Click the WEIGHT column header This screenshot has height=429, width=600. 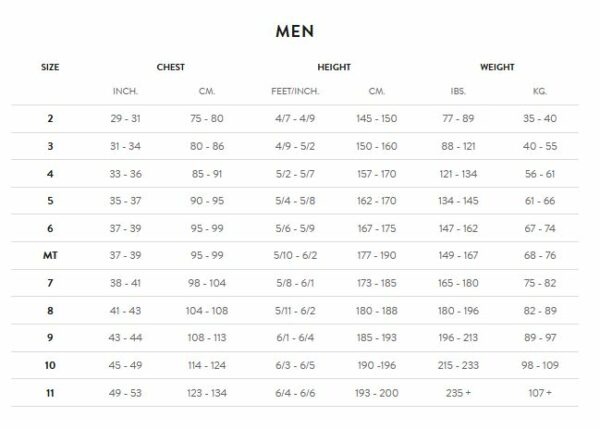point(497,67)
